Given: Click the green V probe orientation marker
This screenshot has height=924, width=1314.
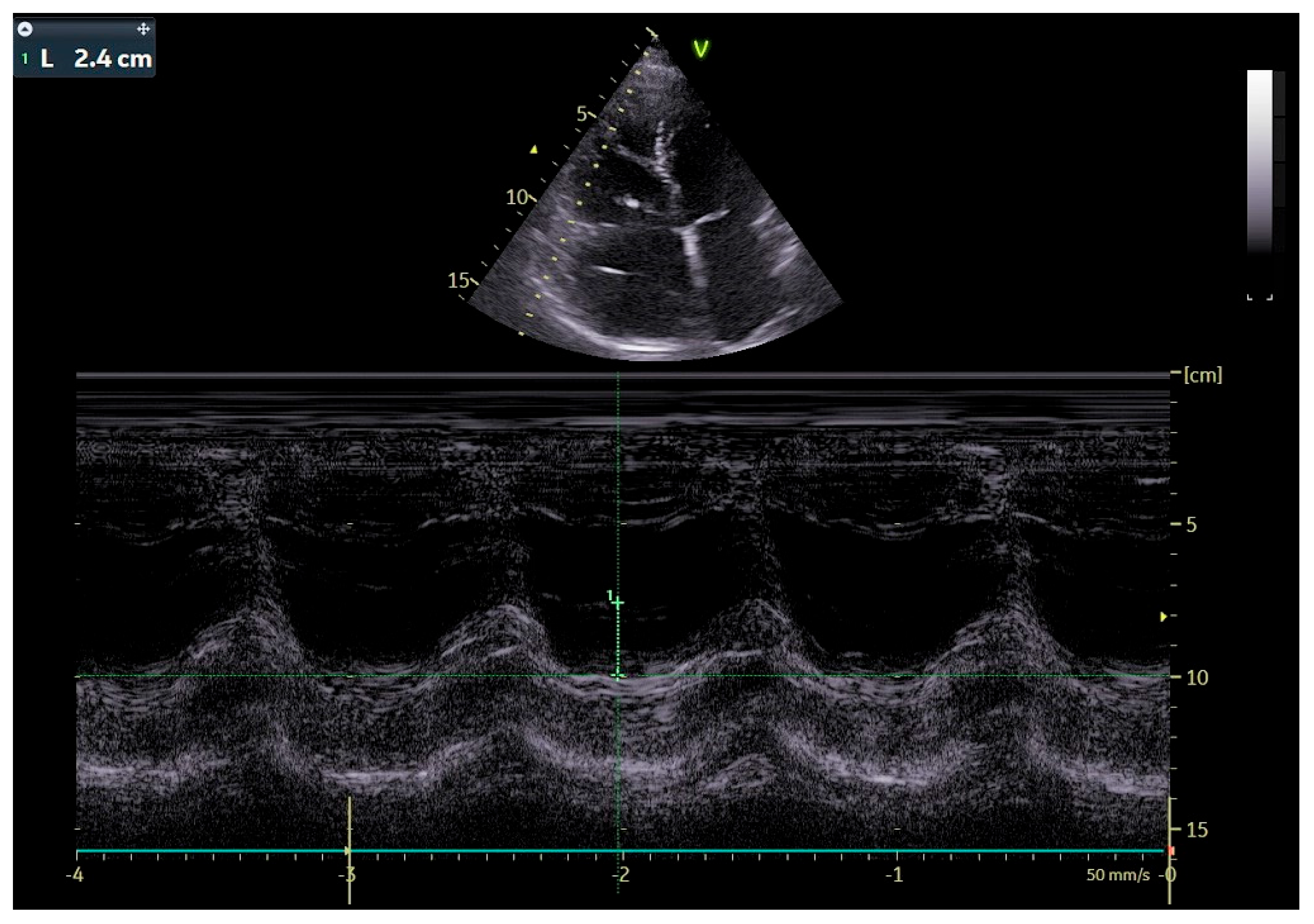Looking at the screenshot, I should 701,50.
